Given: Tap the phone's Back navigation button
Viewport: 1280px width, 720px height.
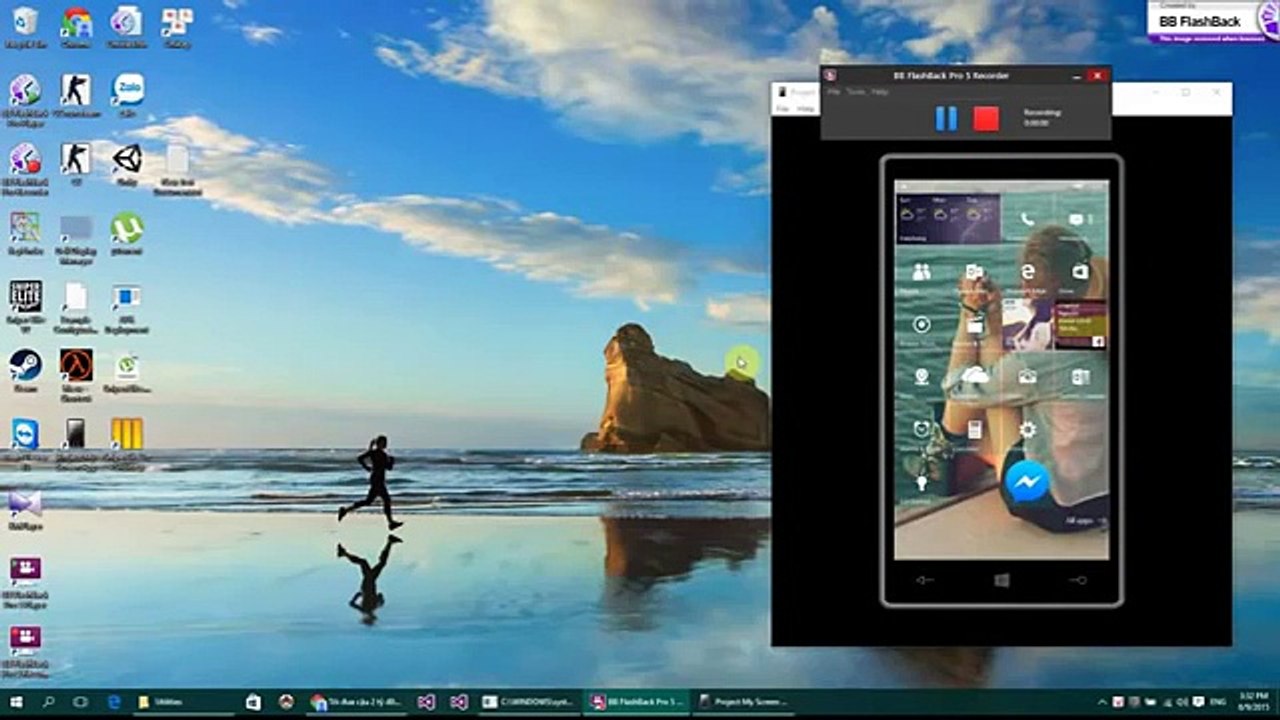Looking at the screenshot, I should click(924, 580).
